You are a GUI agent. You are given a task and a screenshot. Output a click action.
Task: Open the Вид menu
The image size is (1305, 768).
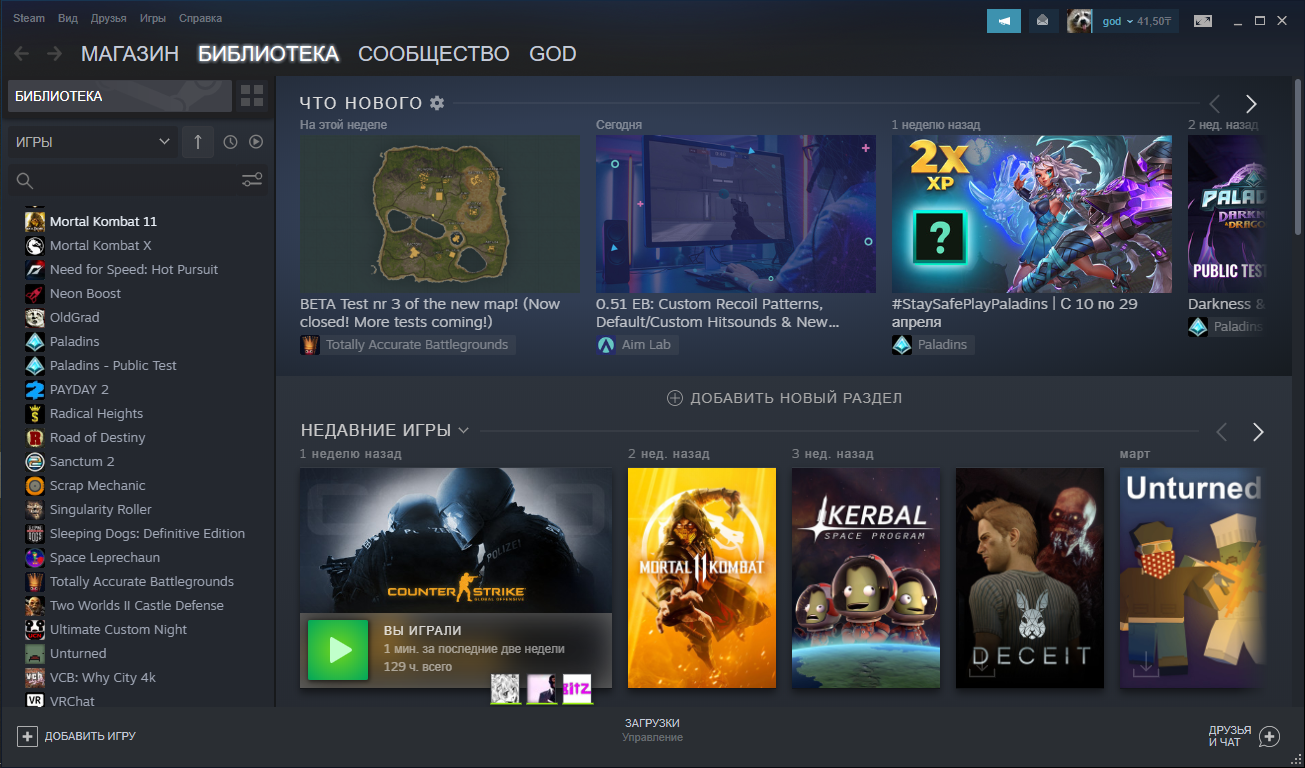[68, 18]
